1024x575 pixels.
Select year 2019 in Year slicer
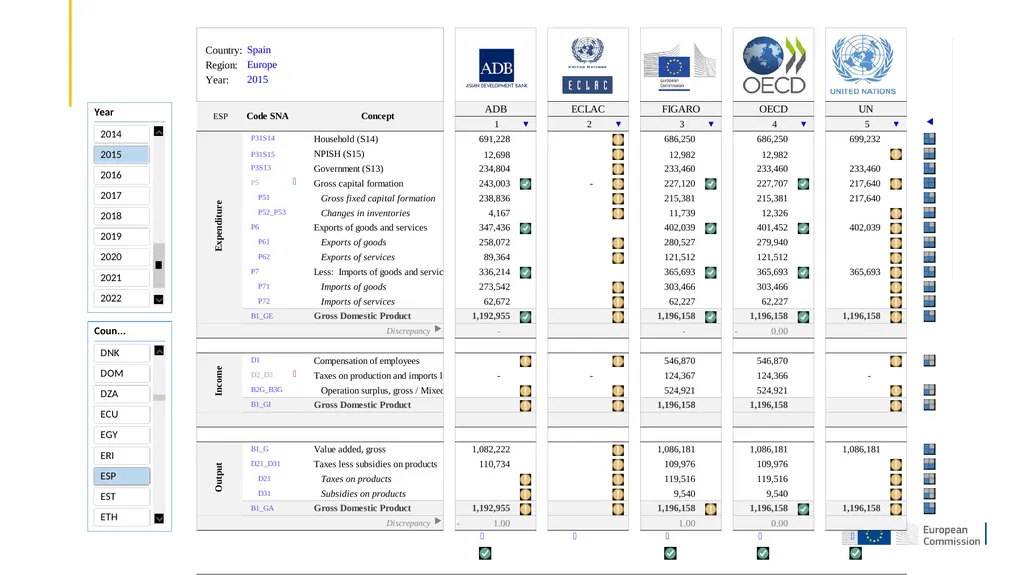pos(121,237)
